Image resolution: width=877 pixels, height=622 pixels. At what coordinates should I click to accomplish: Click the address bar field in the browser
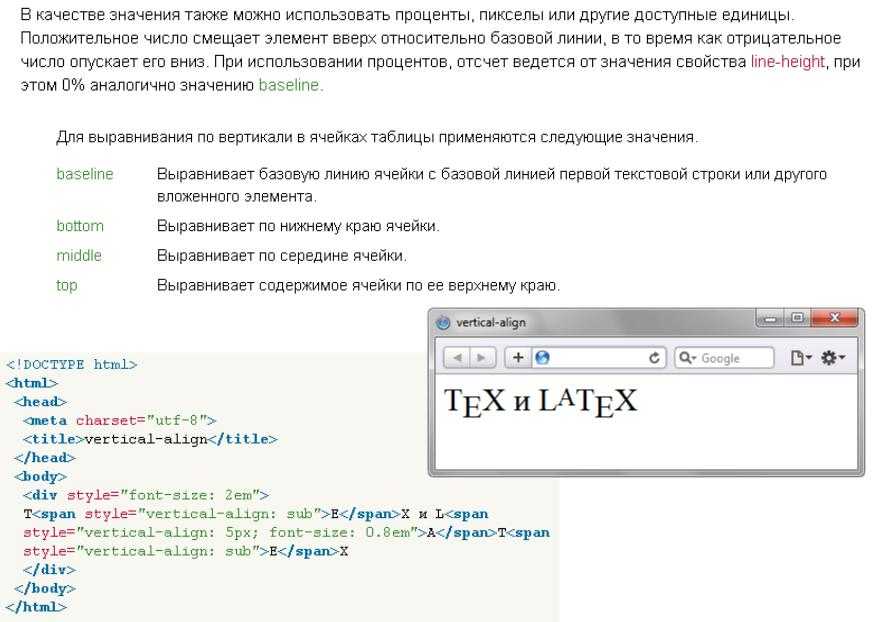coord(598,358)
